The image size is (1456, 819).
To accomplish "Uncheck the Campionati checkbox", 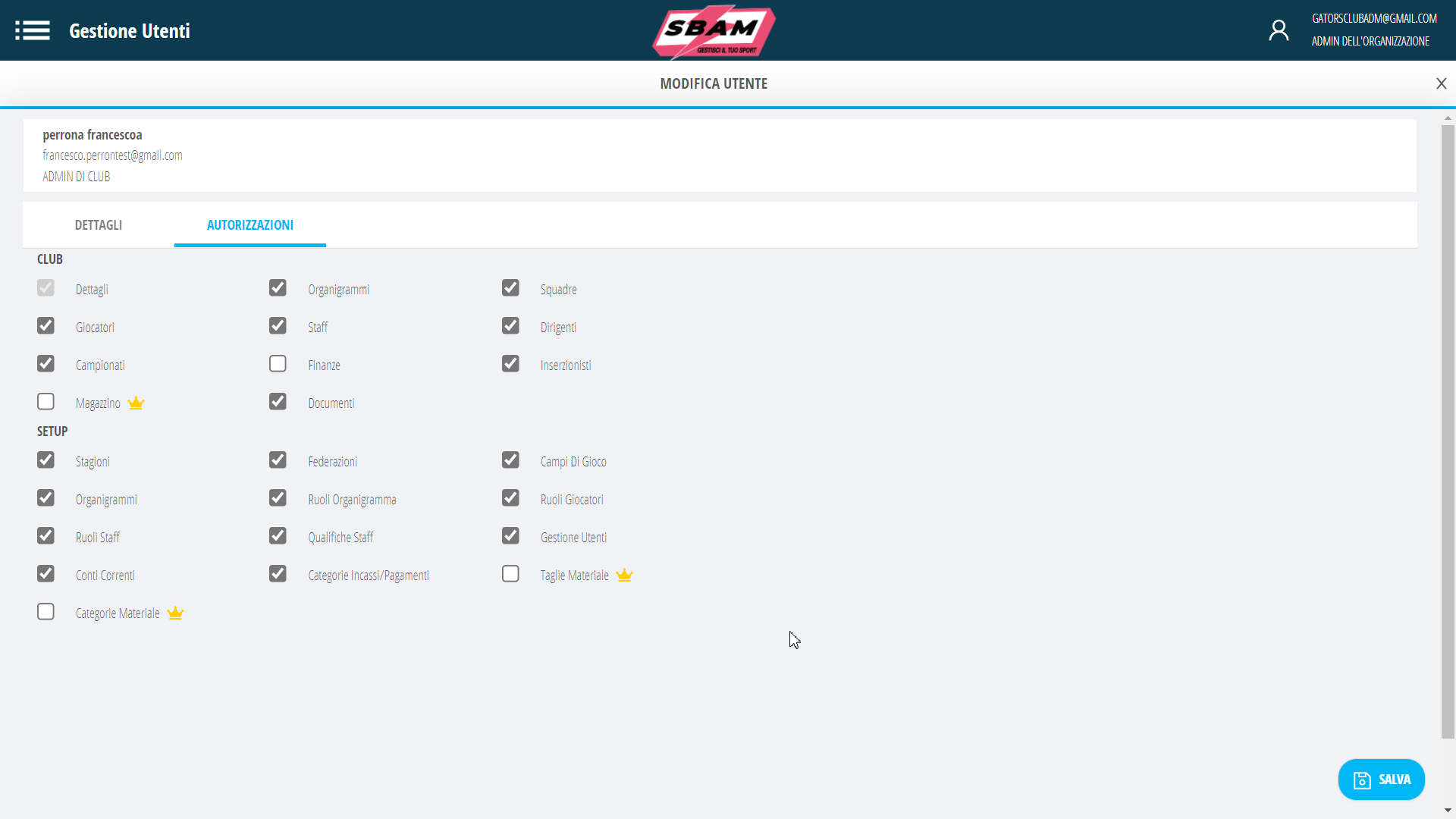I will tap(45, 364).
